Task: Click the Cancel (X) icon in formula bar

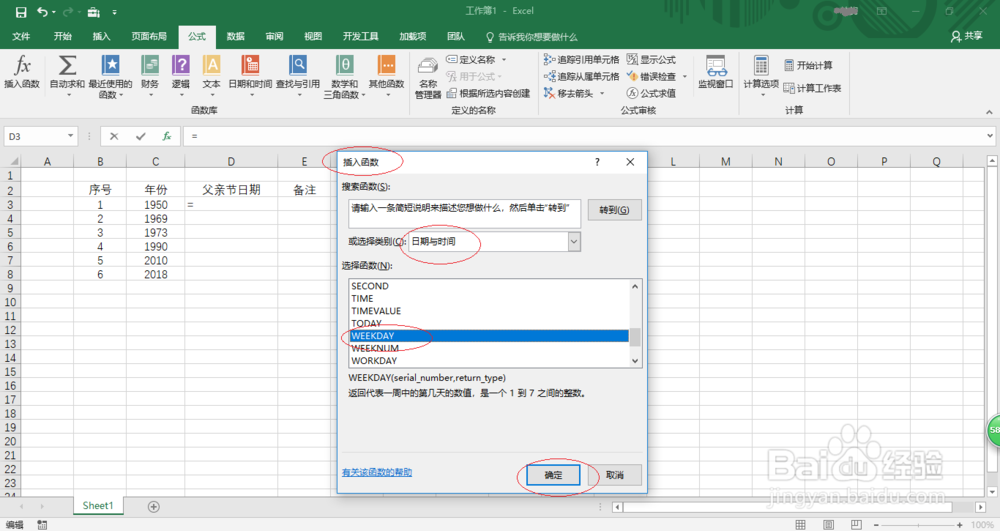Action: tap(114, 136)
